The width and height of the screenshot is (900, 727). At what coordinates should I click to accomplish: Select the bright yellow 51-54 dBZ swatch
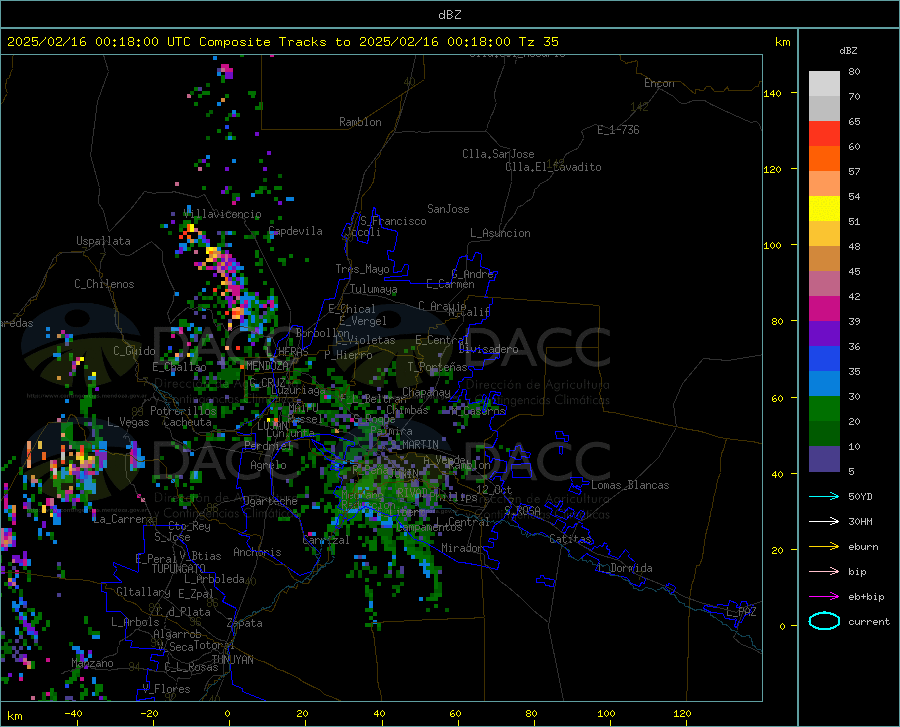point(824,209)
